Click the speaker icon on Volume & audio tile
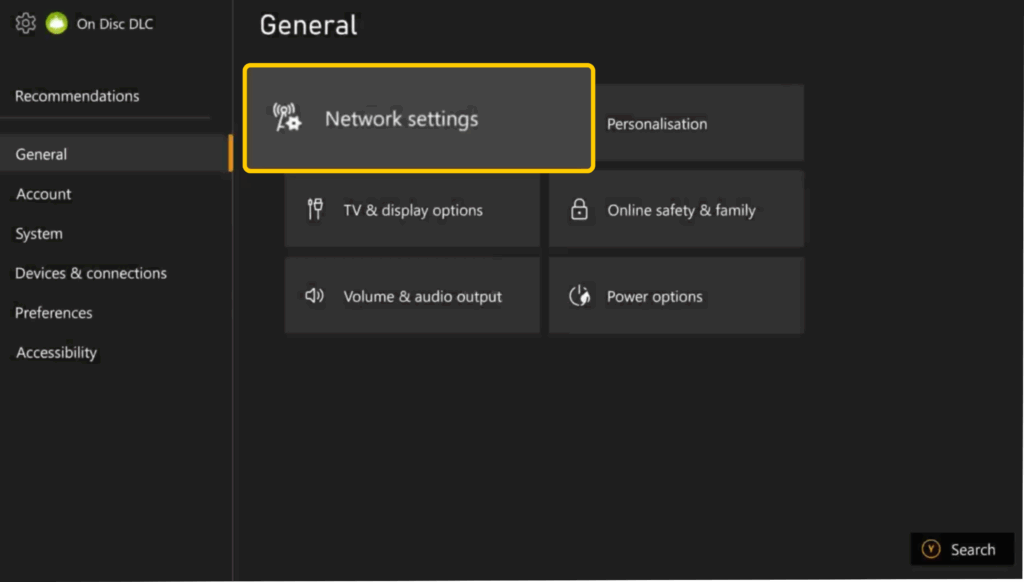 314,295
